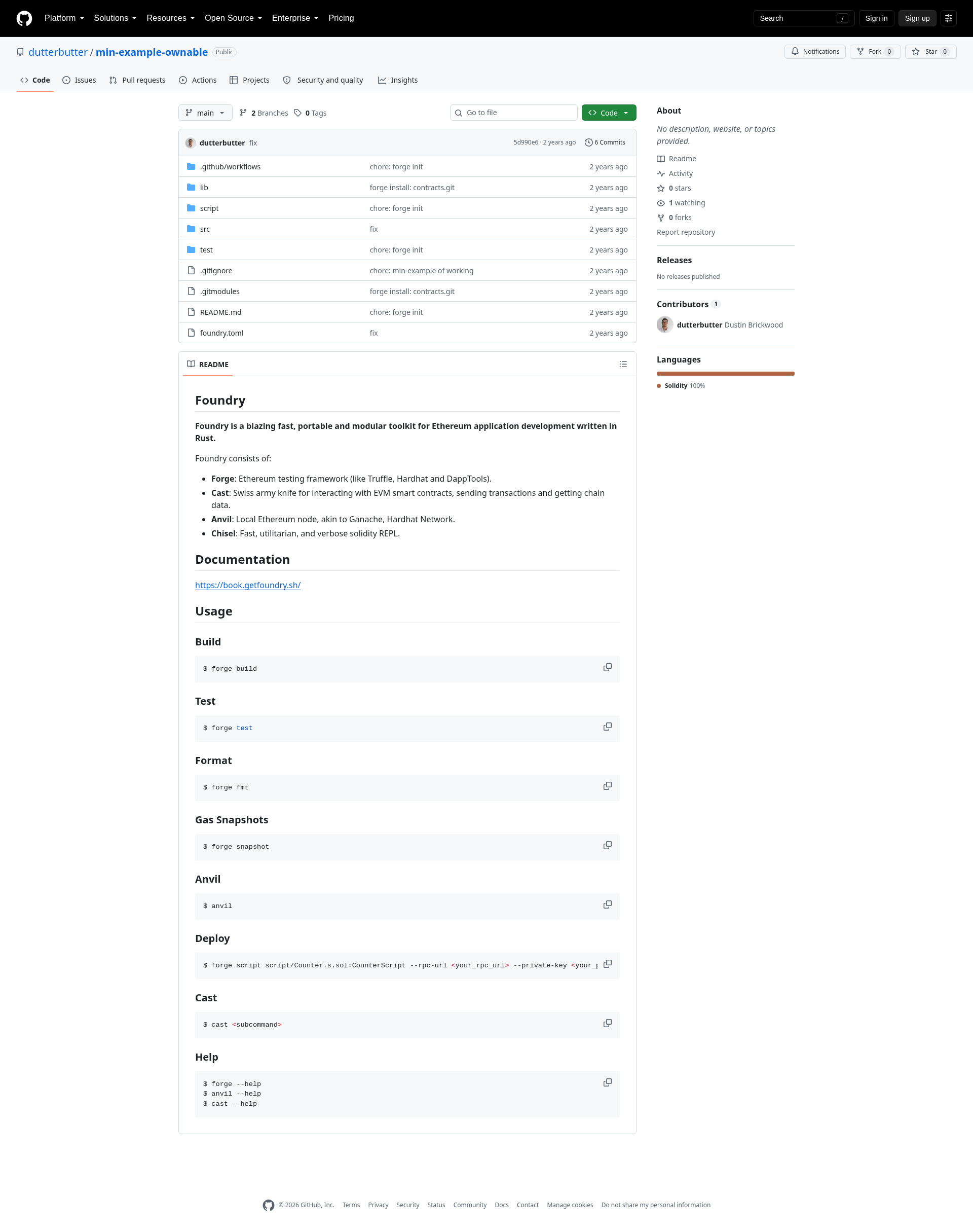
Task: Open the script folder
Action: coord(209,208)
